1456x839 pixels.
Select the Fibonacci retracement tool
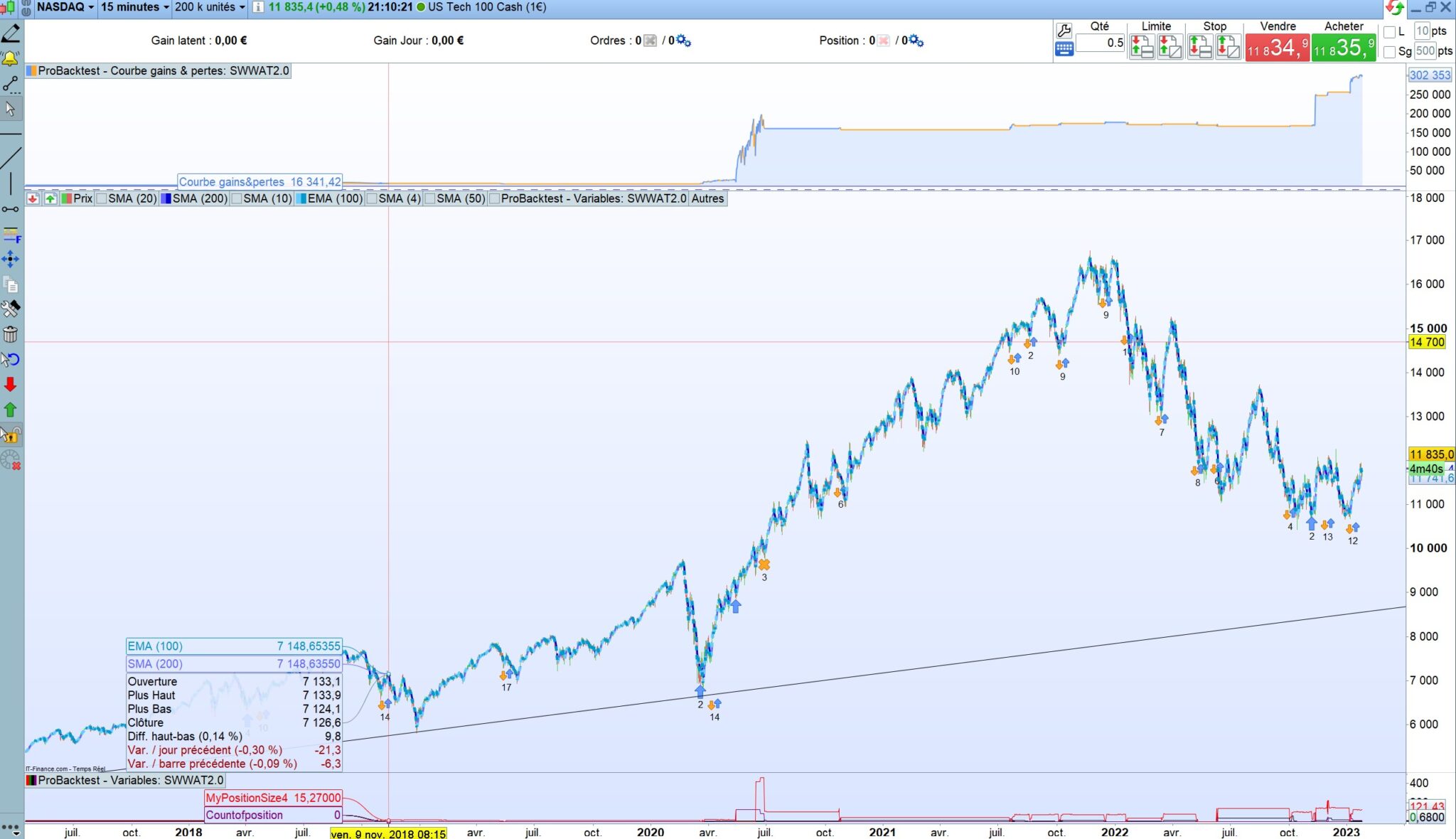tap(11, 235)
